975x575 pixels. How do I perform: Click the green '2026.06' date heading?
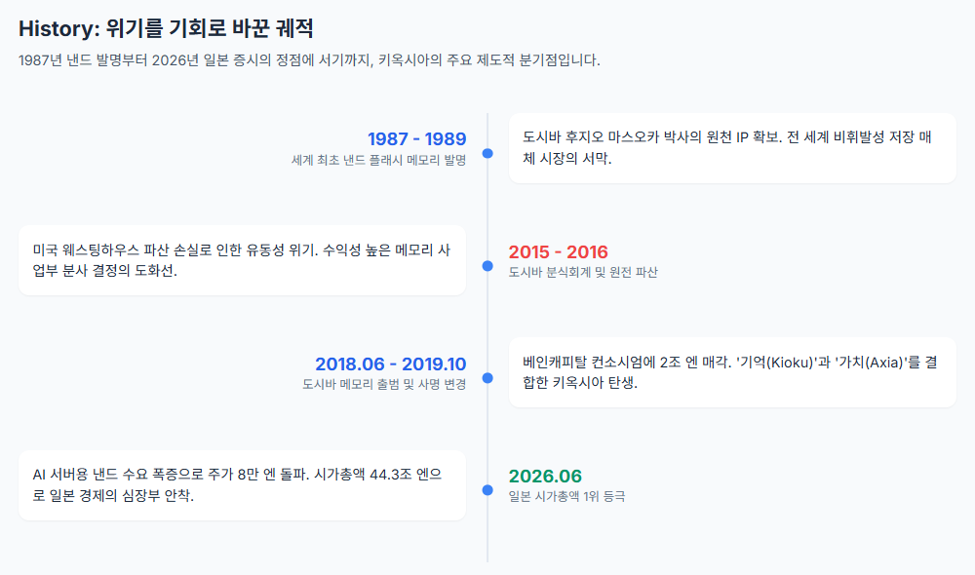pos(545,476)
